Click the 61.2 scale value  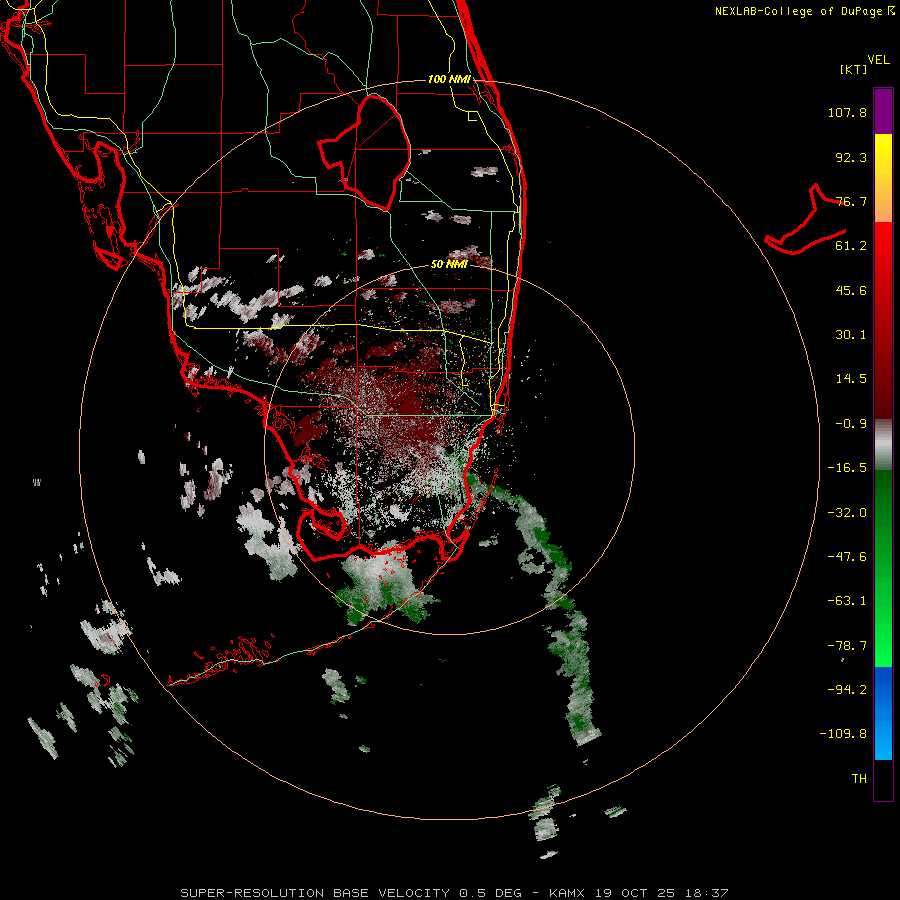(x=851, y=246)
